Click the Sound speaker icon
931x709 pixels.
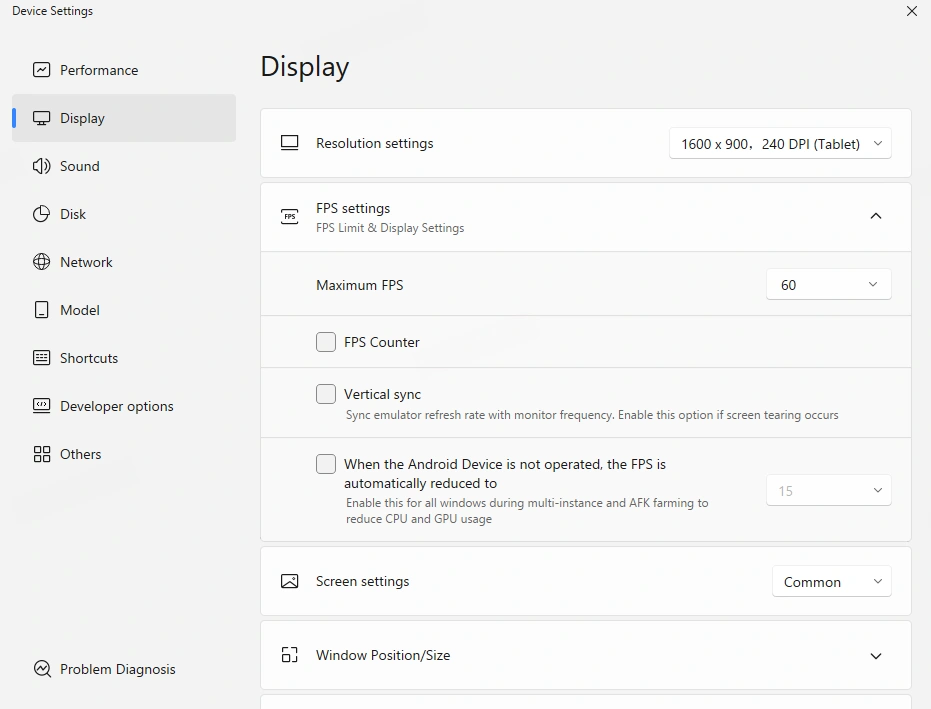point(41,166)
